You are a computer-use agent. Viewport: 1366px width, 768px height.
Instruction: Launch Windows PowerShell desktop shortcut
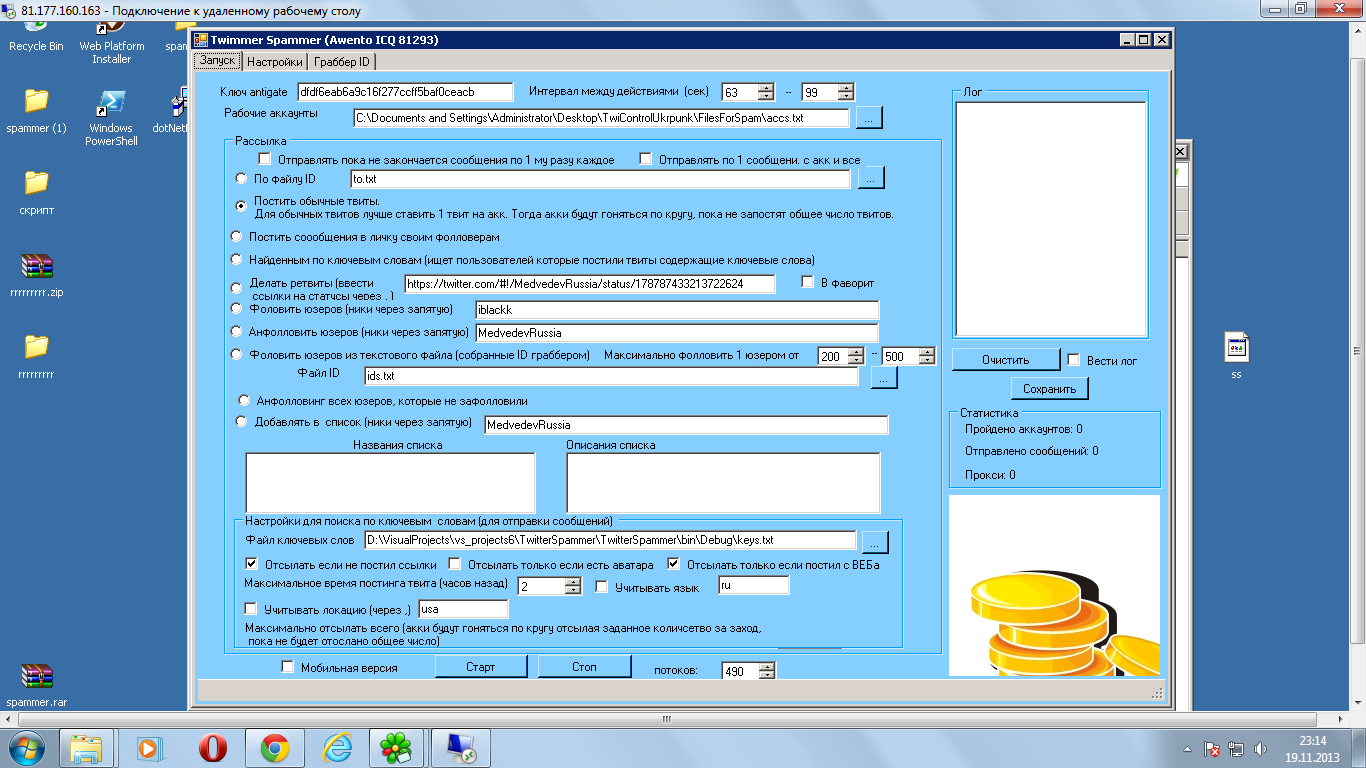click(x=110, y=118)
